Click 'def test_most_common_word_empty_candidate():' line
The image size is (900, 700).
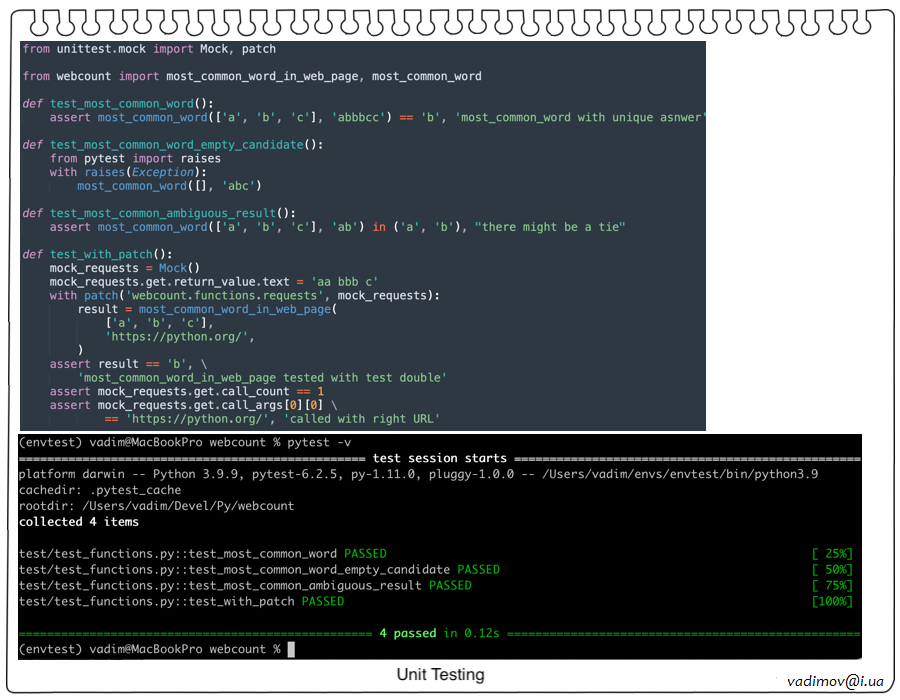(173, 145)
